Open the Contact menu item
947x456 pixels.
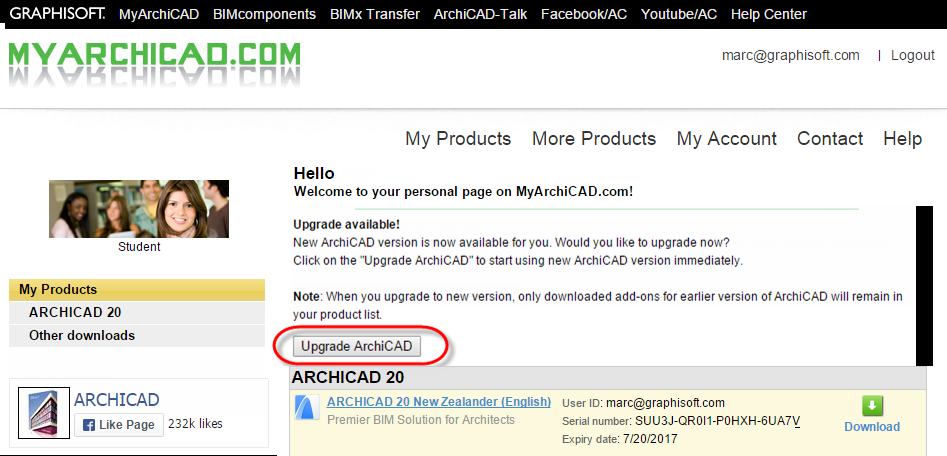[830, 138]
